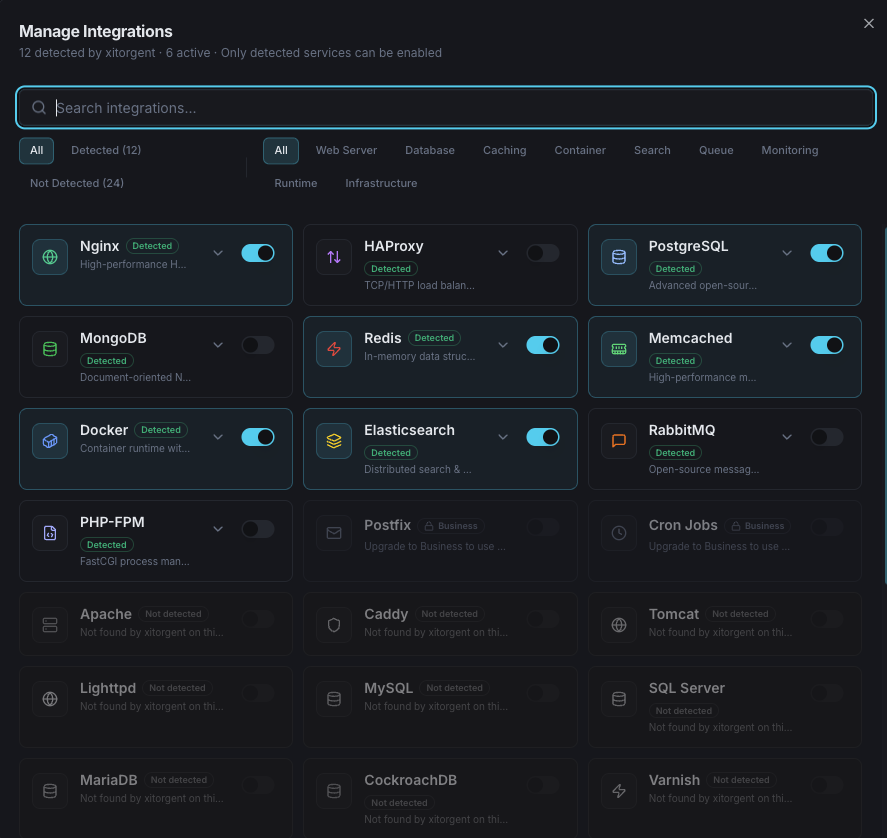
Task: Turn on the MongoDB toggle
Action: (257, 345)
